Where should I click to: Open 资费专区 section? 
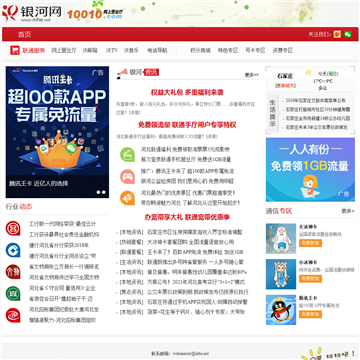[x=282, y=51]
